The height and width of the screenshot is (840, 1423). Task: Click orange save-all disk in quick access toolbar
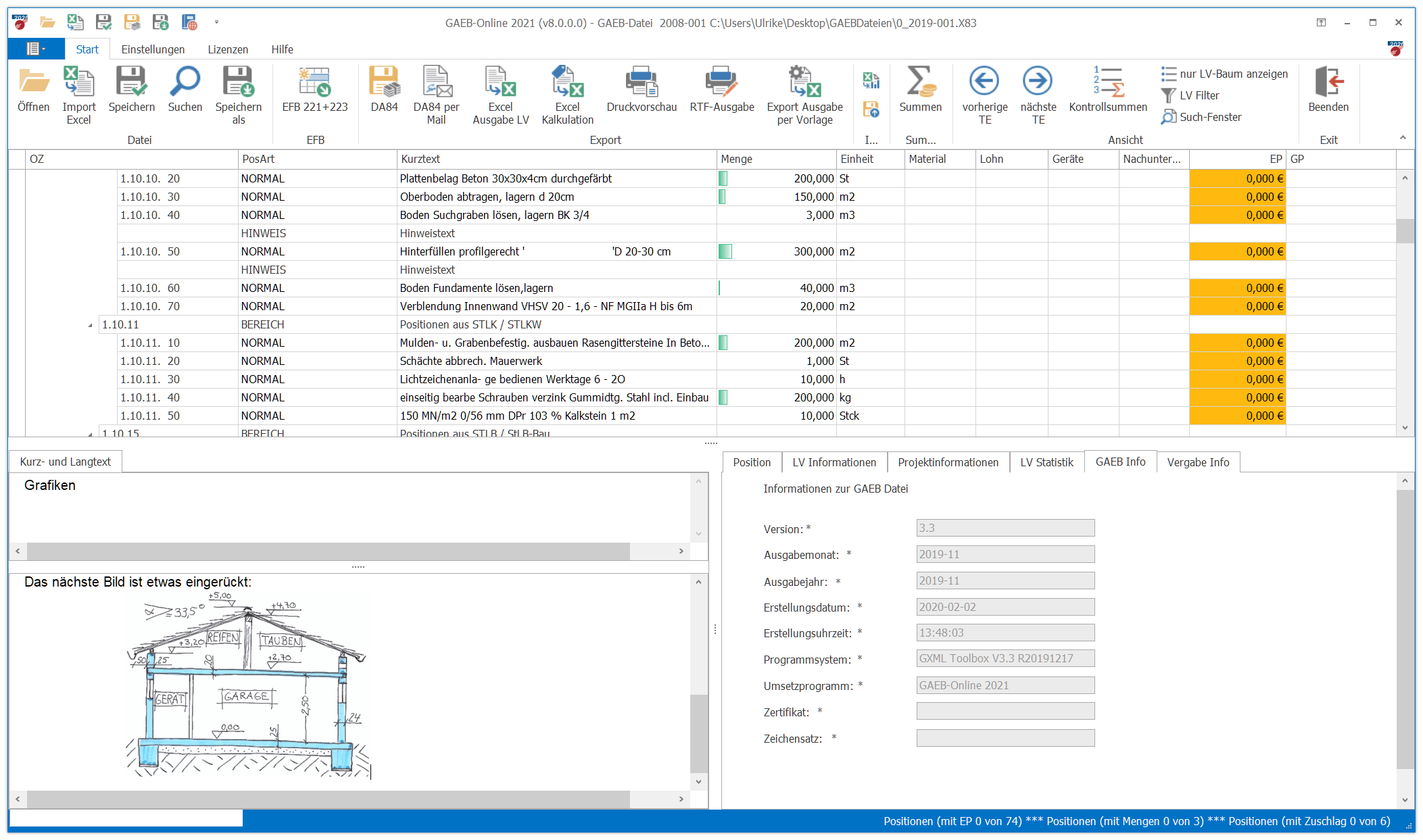tap(132, 22)
